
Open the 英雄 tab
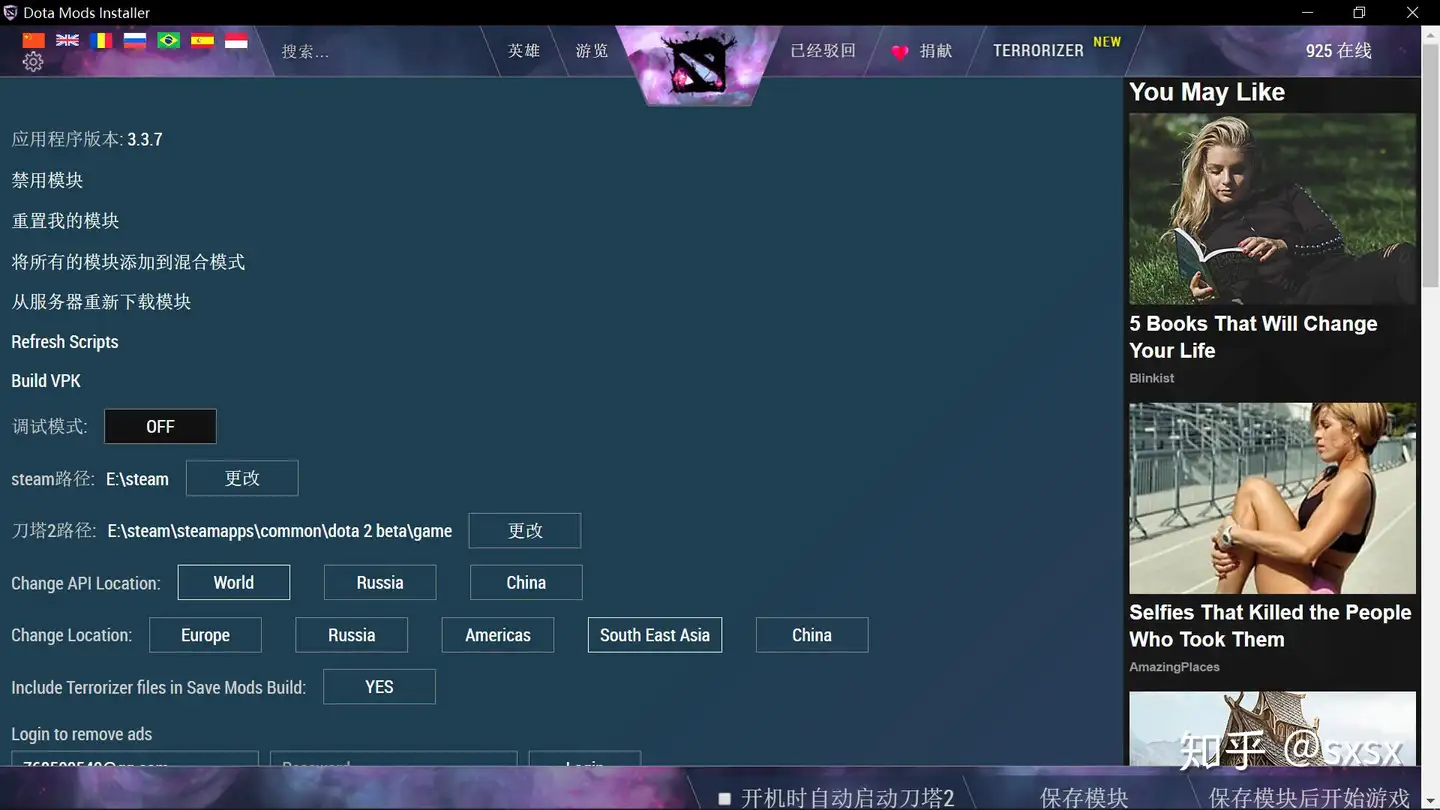click(524, 51)
